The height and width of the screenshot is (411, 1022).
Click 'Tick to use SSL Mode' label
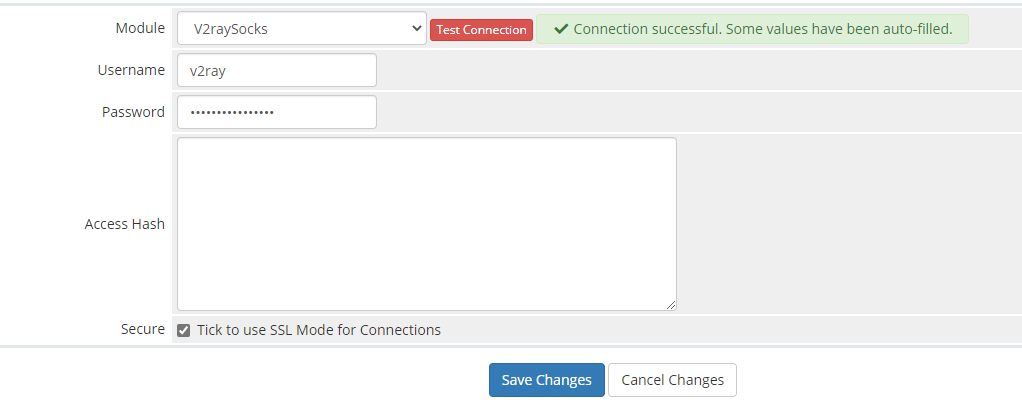coord(318,330)
